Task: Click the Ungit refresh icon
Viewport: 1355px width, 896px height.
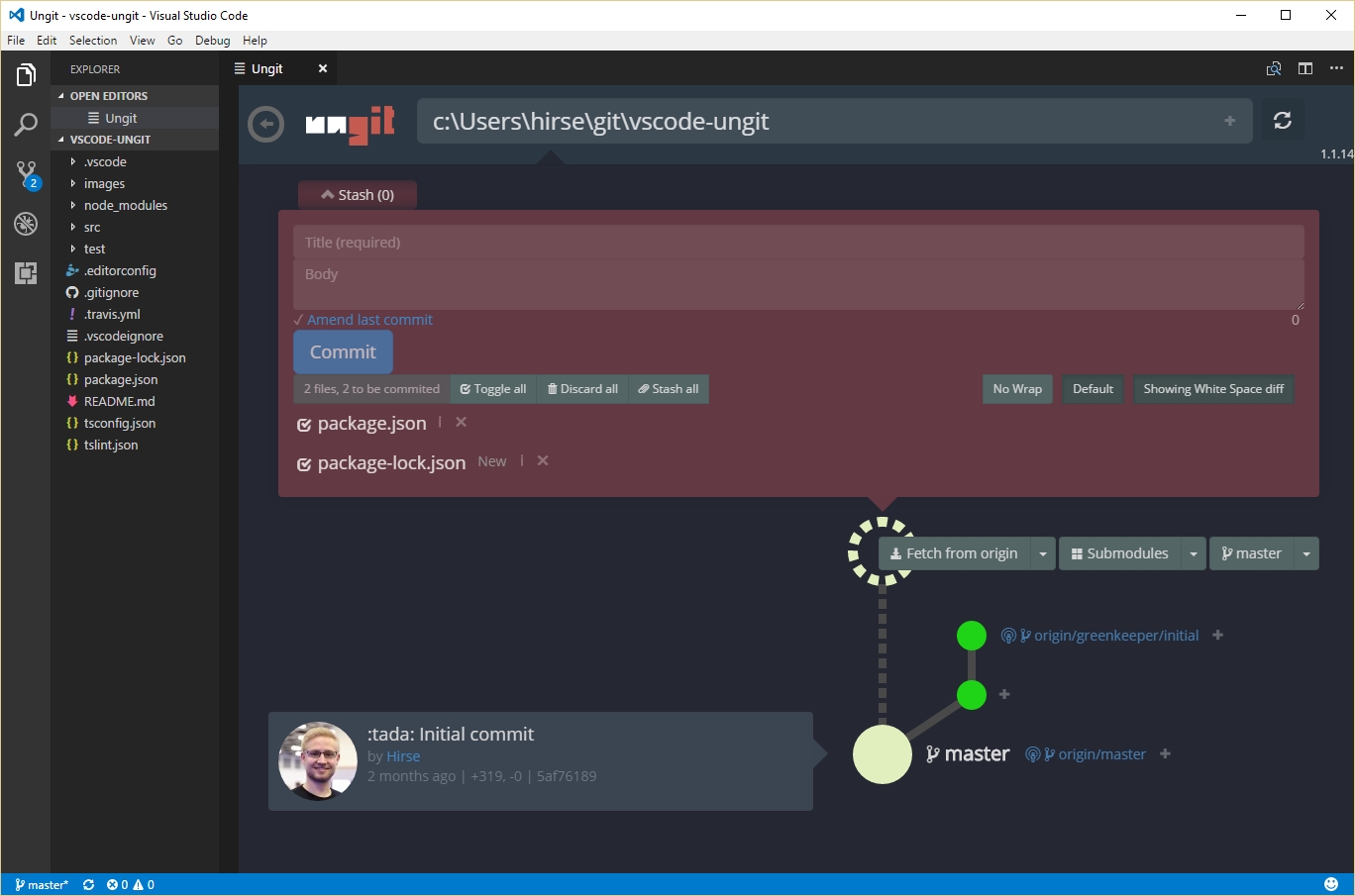Action: [1282, 121]
